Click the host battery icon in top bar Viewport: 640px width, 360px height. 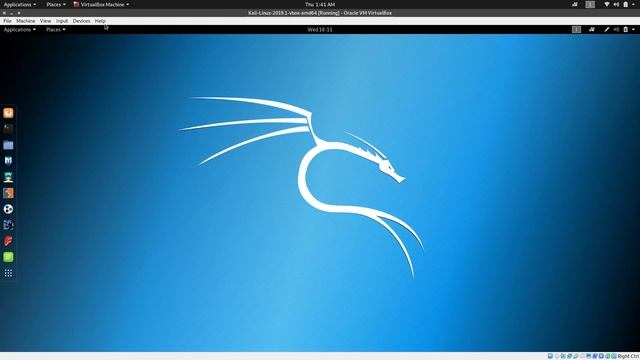[x=626, y=4]
